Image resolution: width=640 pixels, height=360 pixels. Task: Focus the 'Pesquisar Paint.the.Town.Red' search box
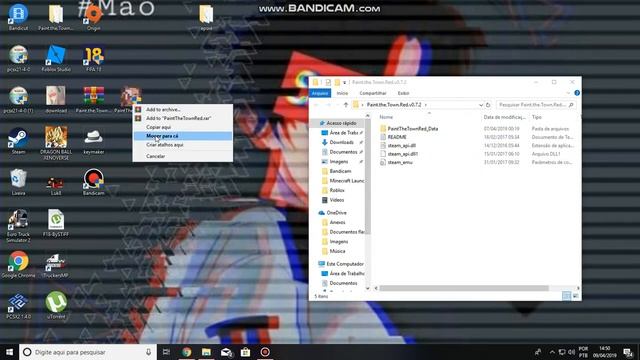tap(536, 105)
